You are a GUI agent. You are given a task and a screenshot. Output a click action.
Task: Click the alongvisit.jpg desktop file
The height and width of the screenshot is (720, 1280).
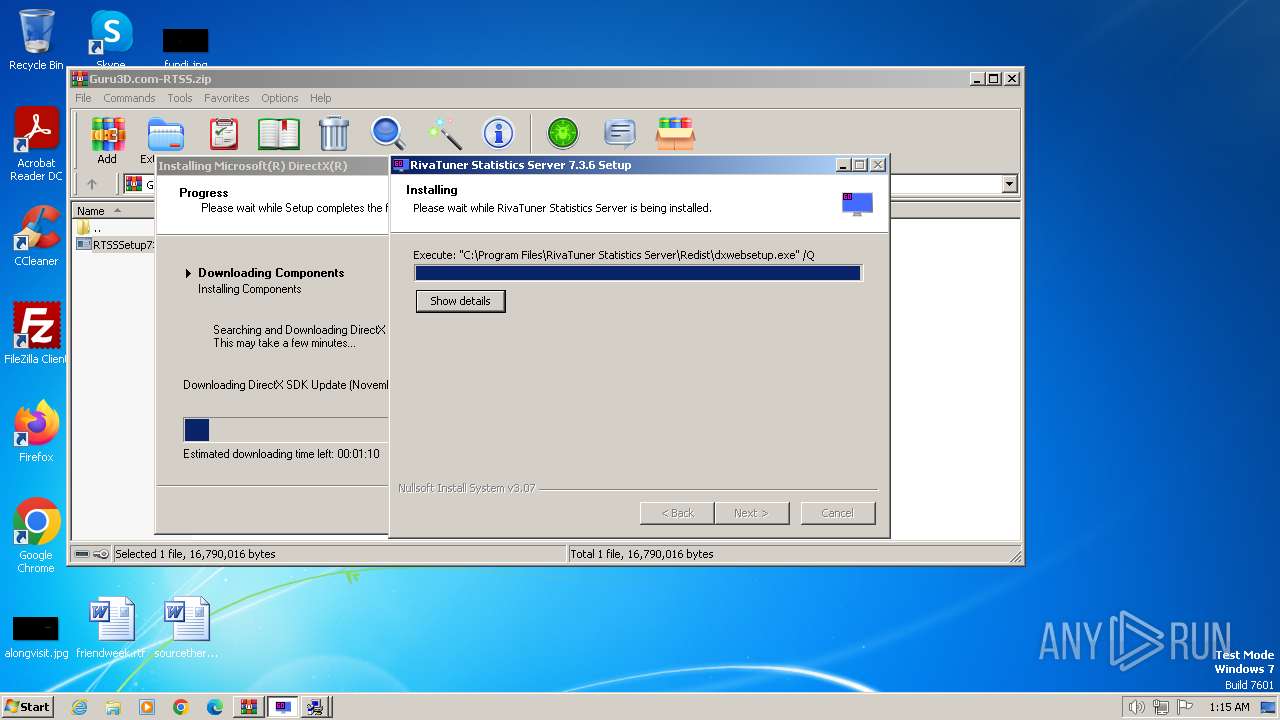tap(36, 636)
